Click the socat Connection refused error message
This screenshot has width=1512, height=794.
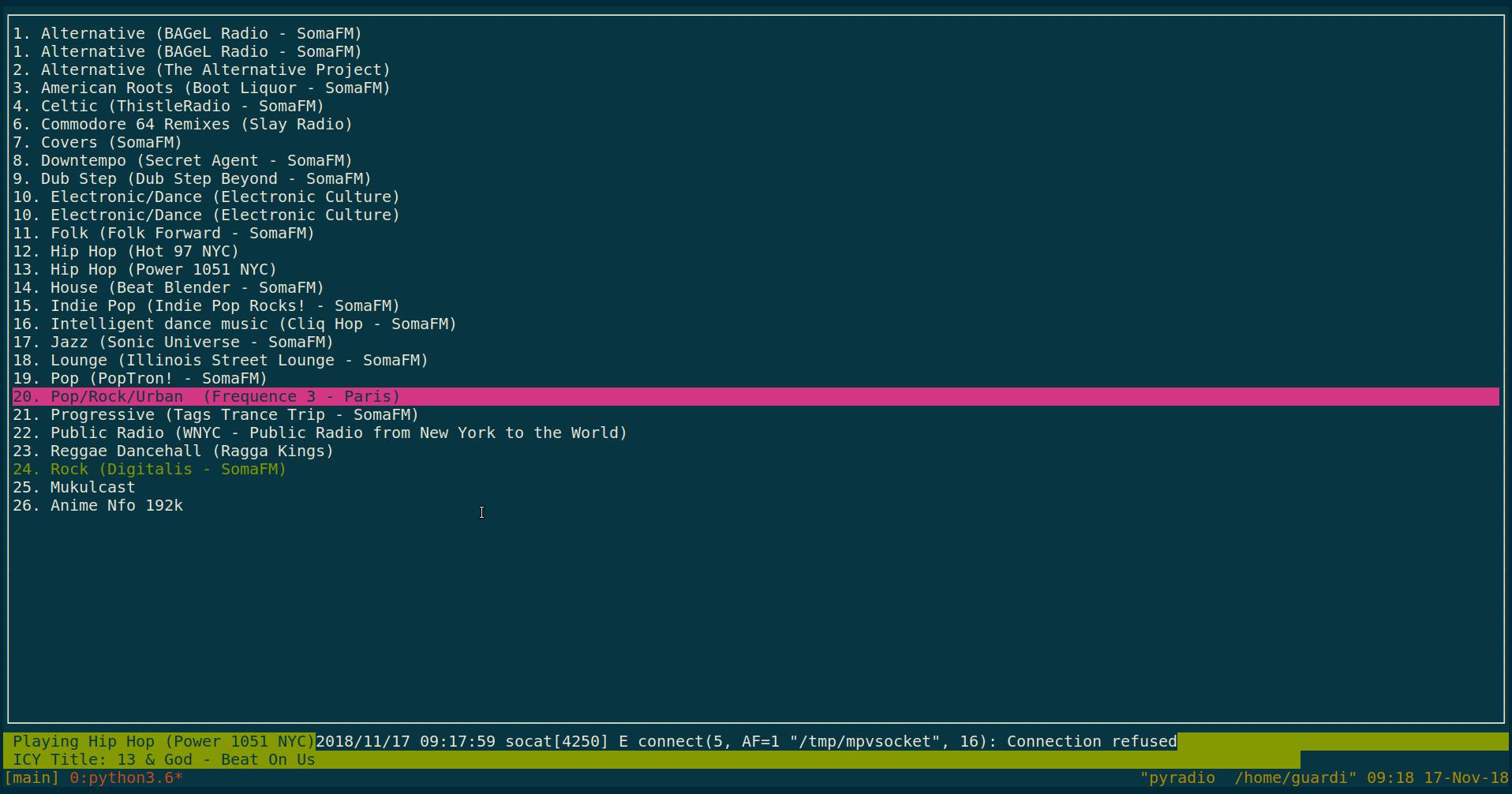coord(746,741)
